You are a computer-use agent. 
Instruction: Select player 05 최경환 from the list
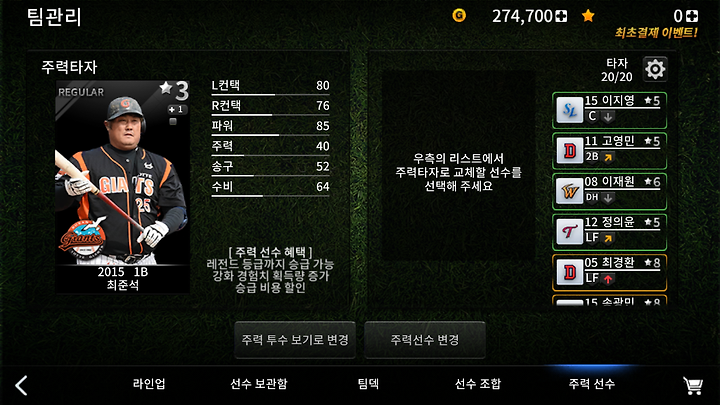609,272
